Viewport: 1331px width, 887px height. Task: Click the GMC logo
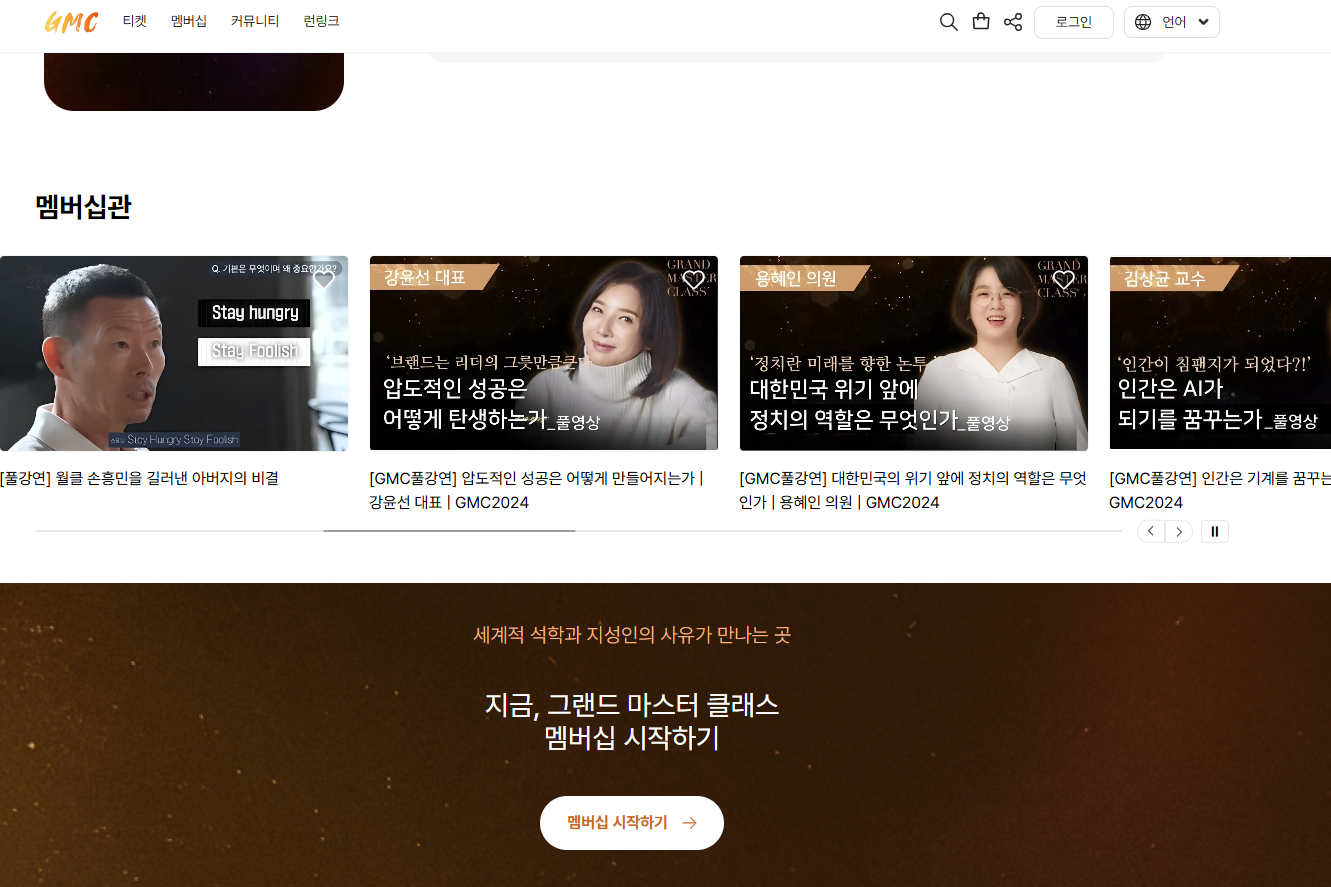(x=71, y=22)
